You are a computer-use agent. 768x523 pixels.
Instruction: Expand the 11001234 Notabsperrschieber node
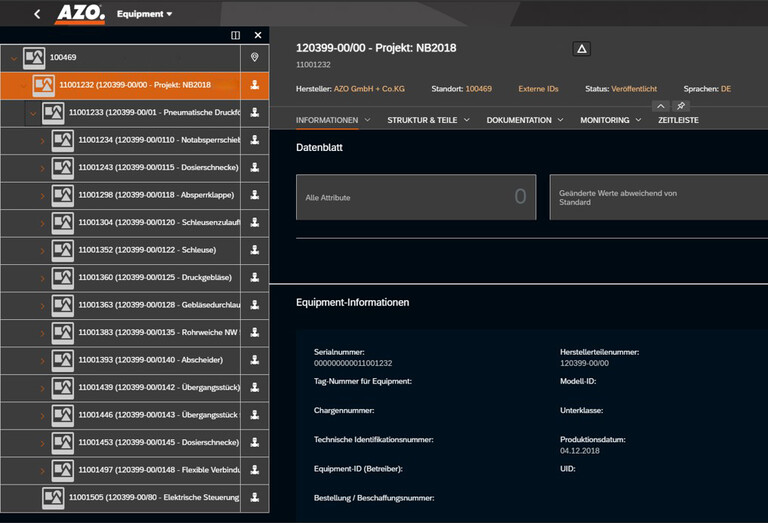pos(42,141)
